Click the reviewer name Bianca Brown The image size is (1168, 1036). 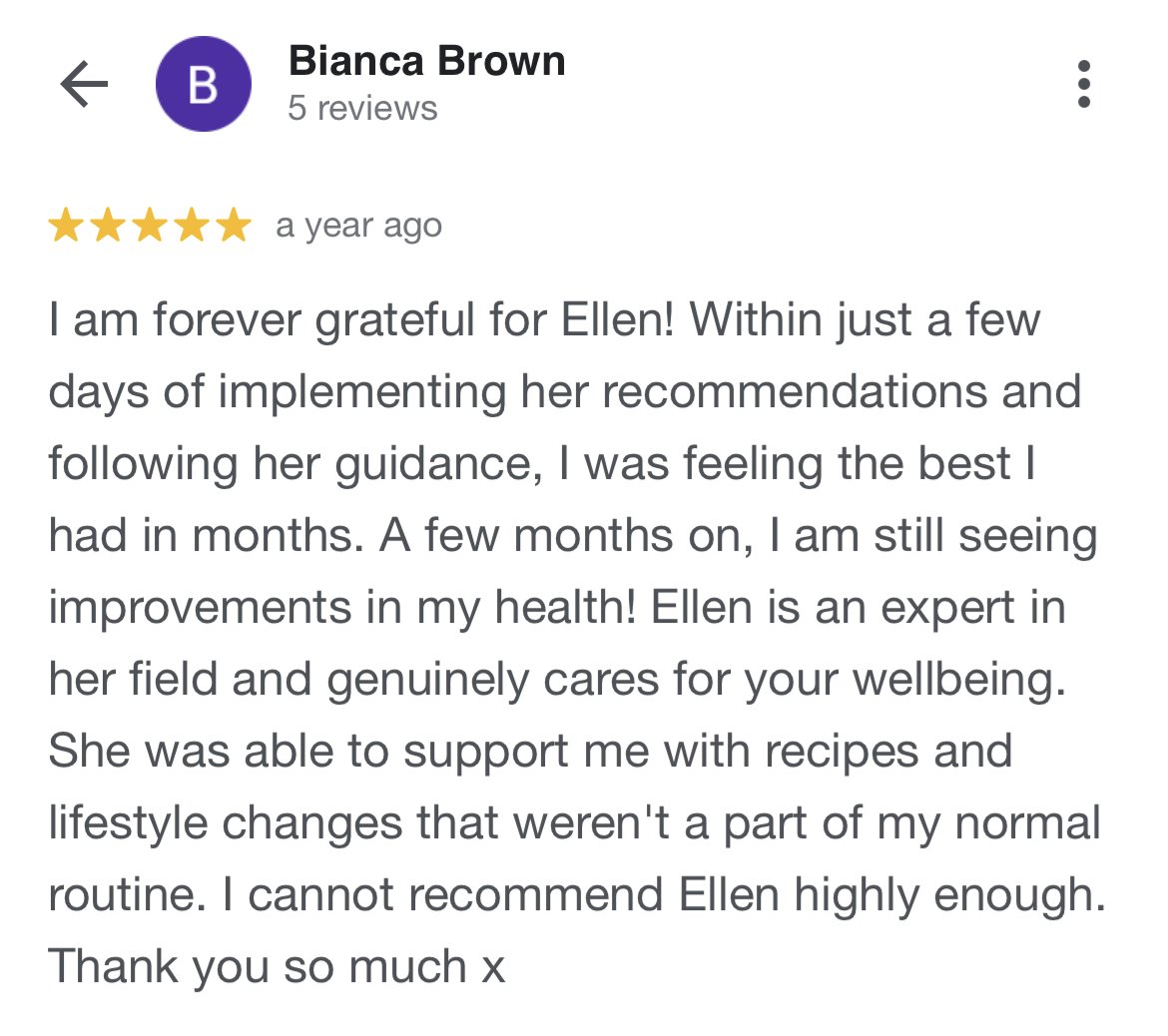427,60
